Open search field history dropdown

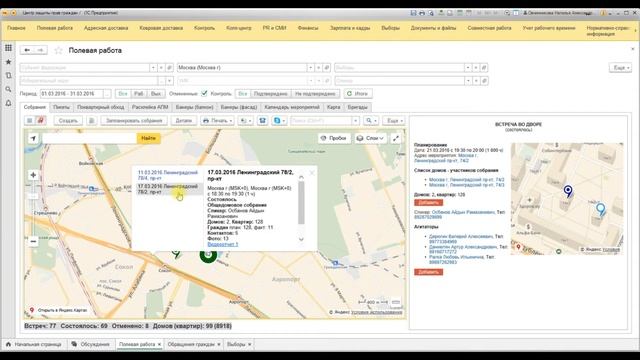pos(356,121)
